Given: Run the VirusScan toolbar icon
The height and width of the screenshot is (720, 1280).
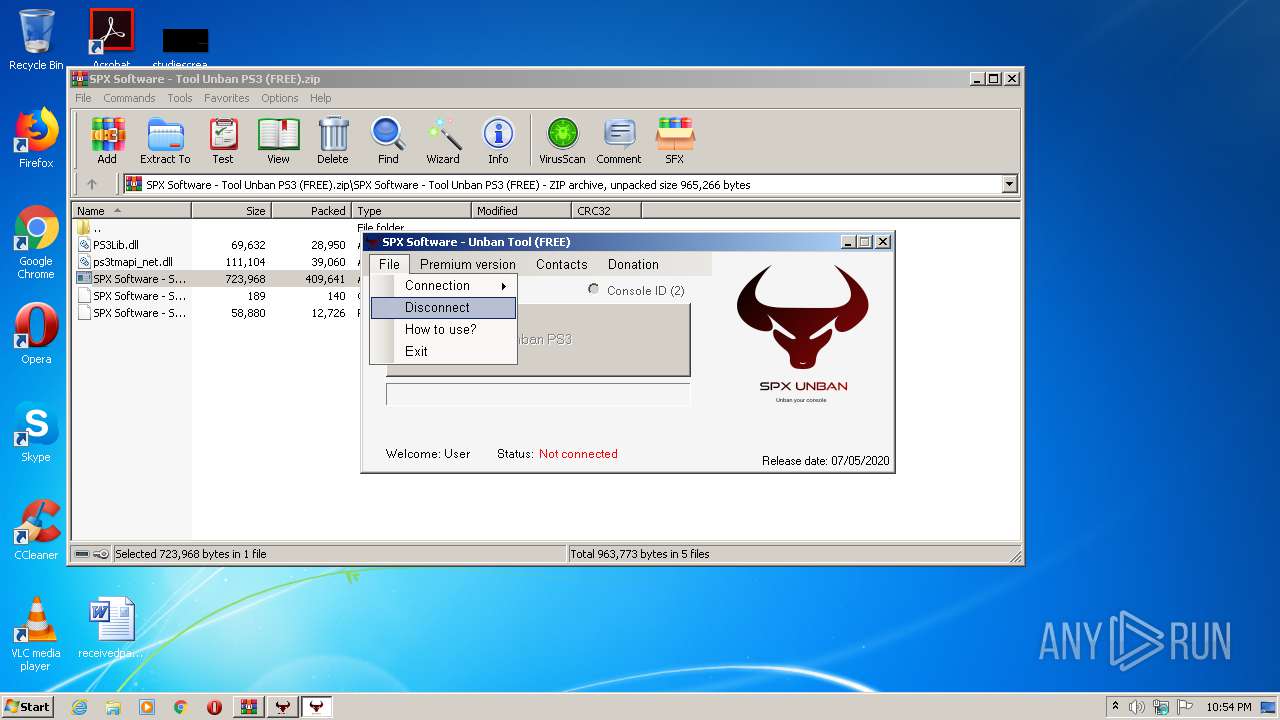Looking at the screenshot, I should click(x=562, y=140).
